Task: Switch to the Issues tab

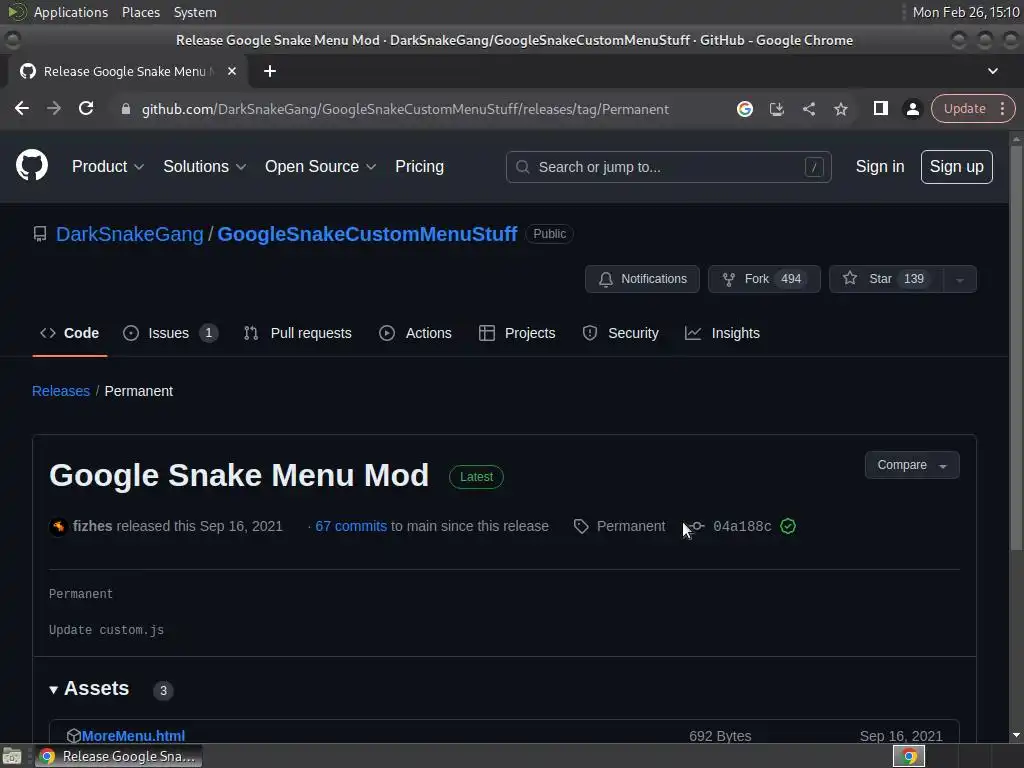Action: pyautogui.click(x=170, y=333)
